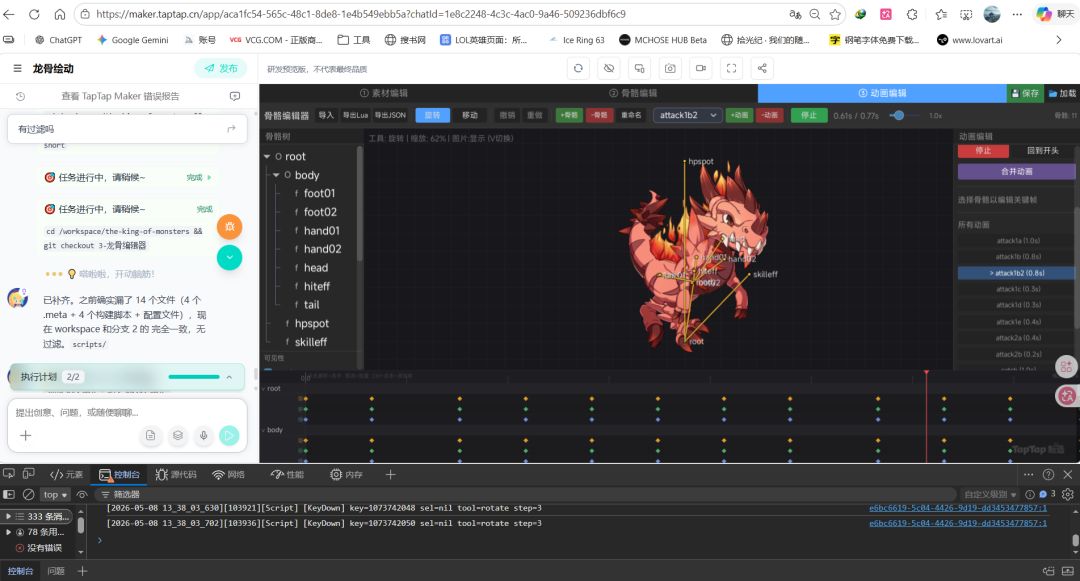Open the top context dropdown in console

(x=55, y=494)
